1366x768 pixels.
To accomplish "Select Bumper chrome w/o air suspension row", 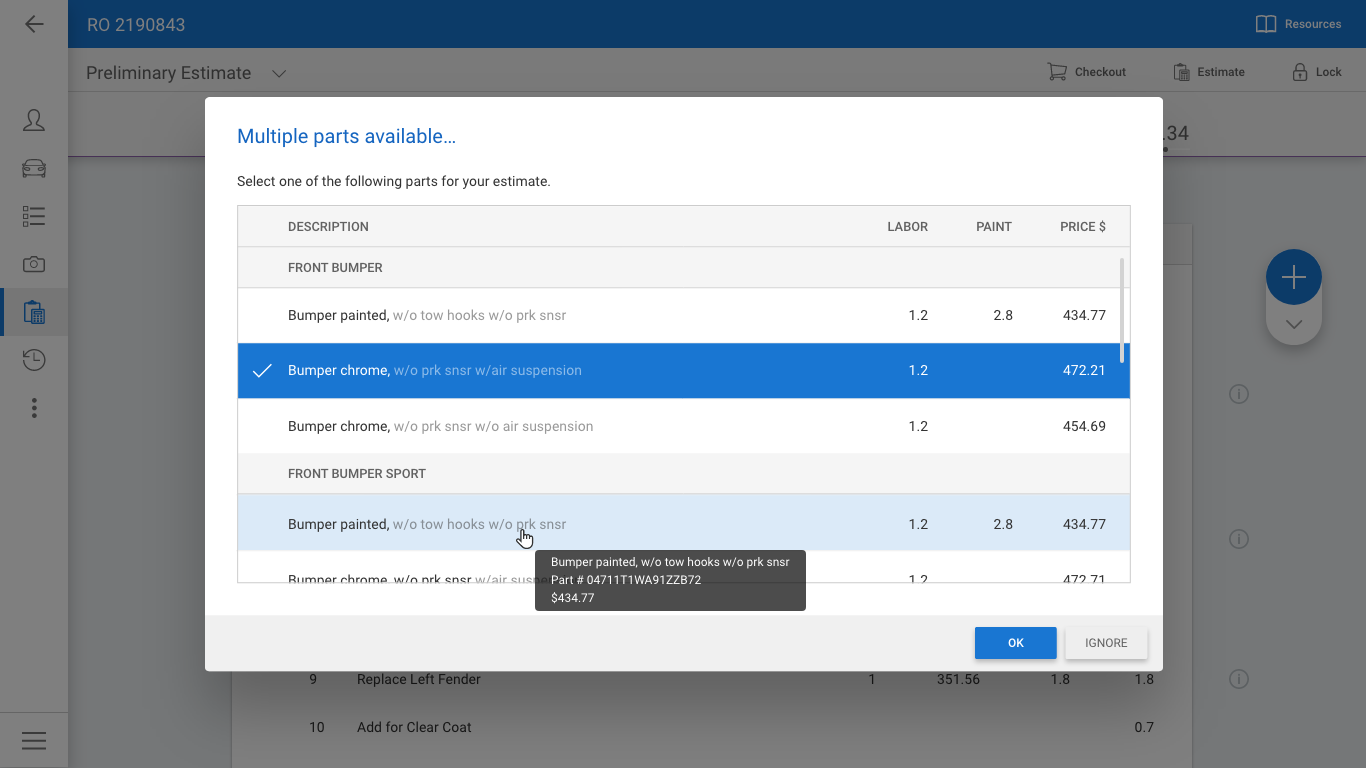I will pos(684,426).
